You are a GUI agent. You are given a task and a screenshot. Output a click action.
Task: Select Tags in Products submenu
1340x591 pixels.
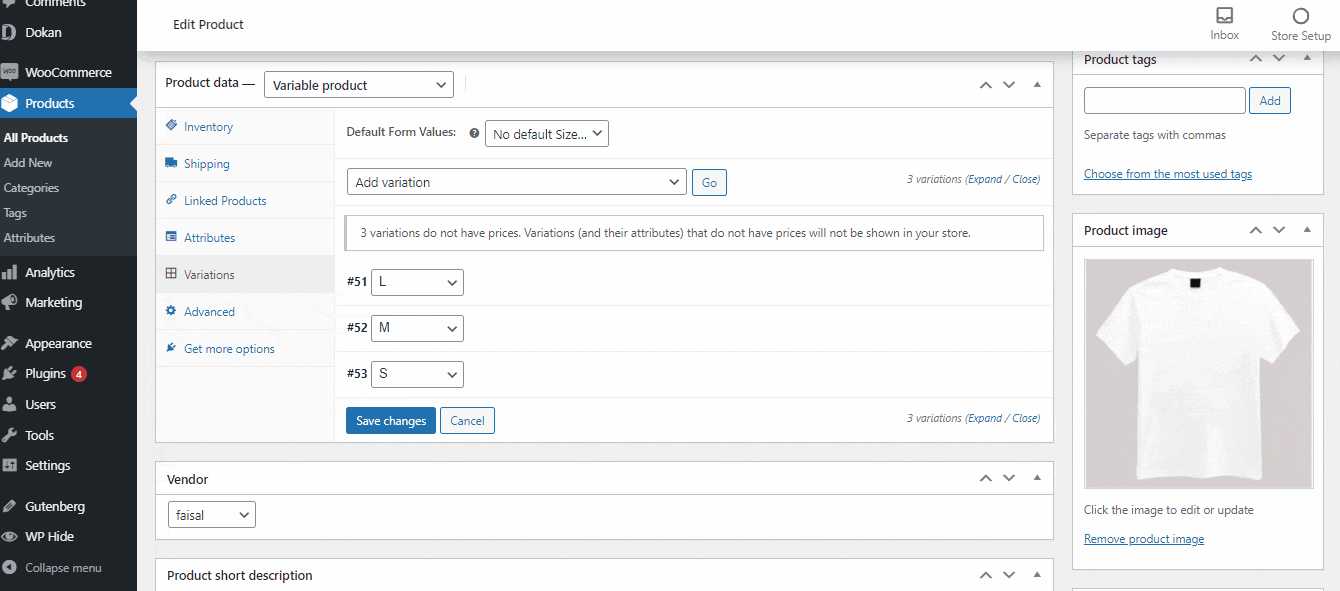[x=15, y=212]
